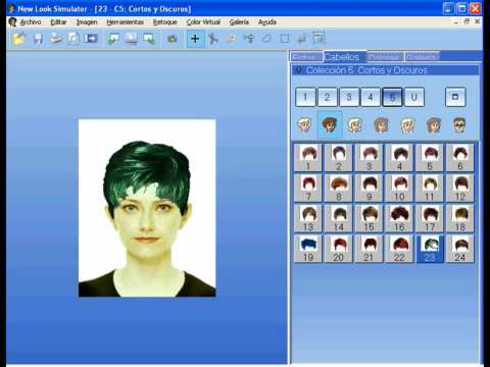Click the woman's portrait photo
This screenshot has width=490, height=367.
147,208
